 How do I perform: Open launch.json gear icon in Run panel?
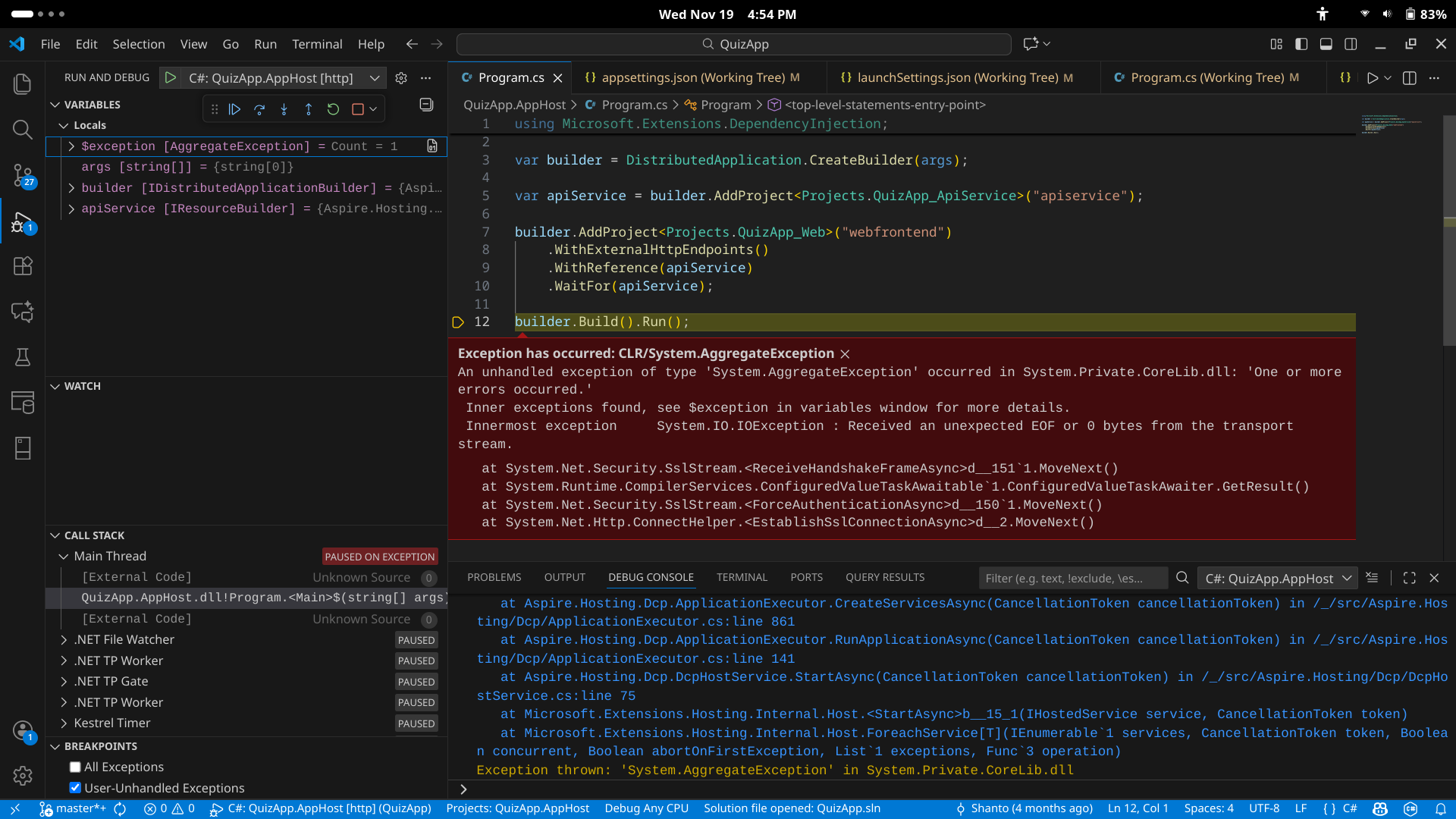pos(401,78)
